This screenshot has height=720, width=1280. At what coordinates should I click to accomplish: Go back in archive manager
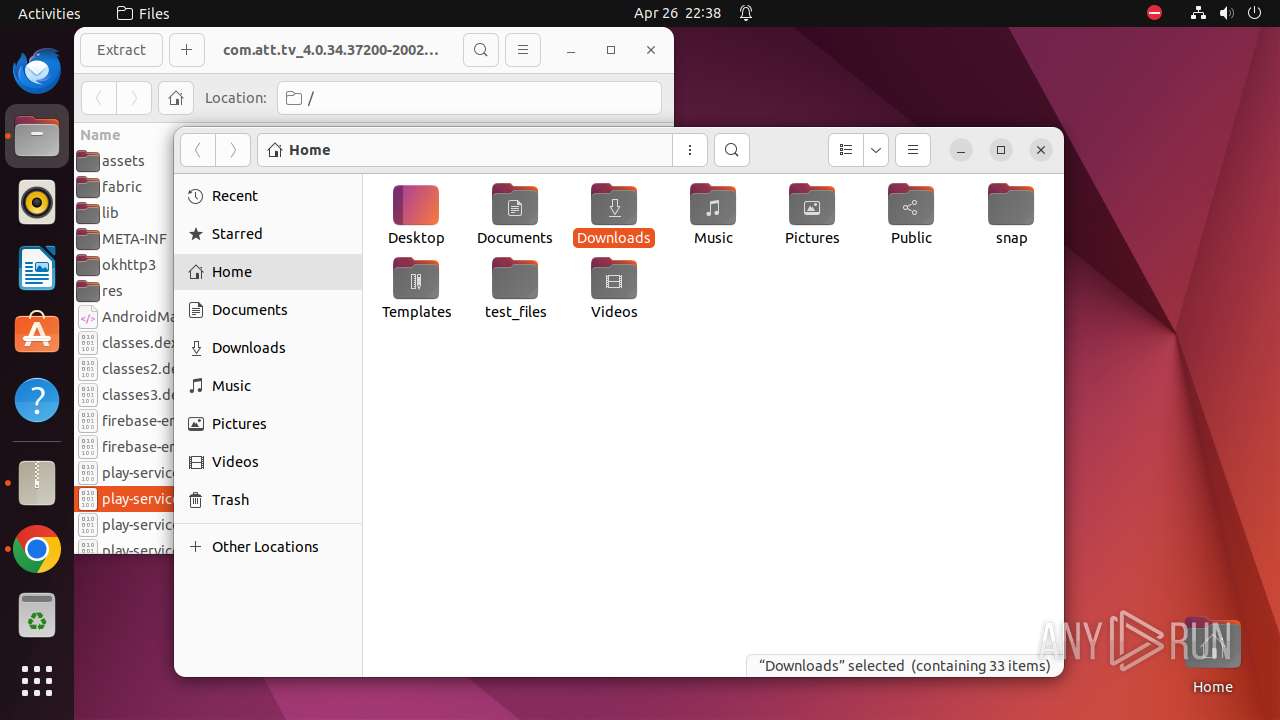pos(98,98)
